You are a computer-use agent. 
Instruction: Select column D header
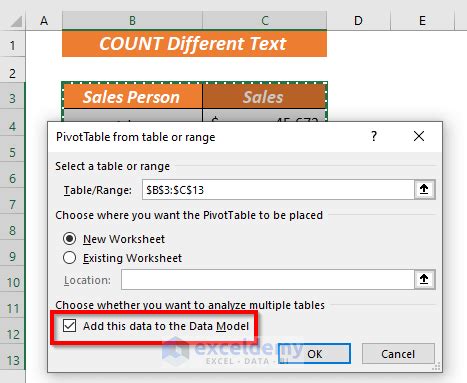pyautogui.click(x=358, y=21)
